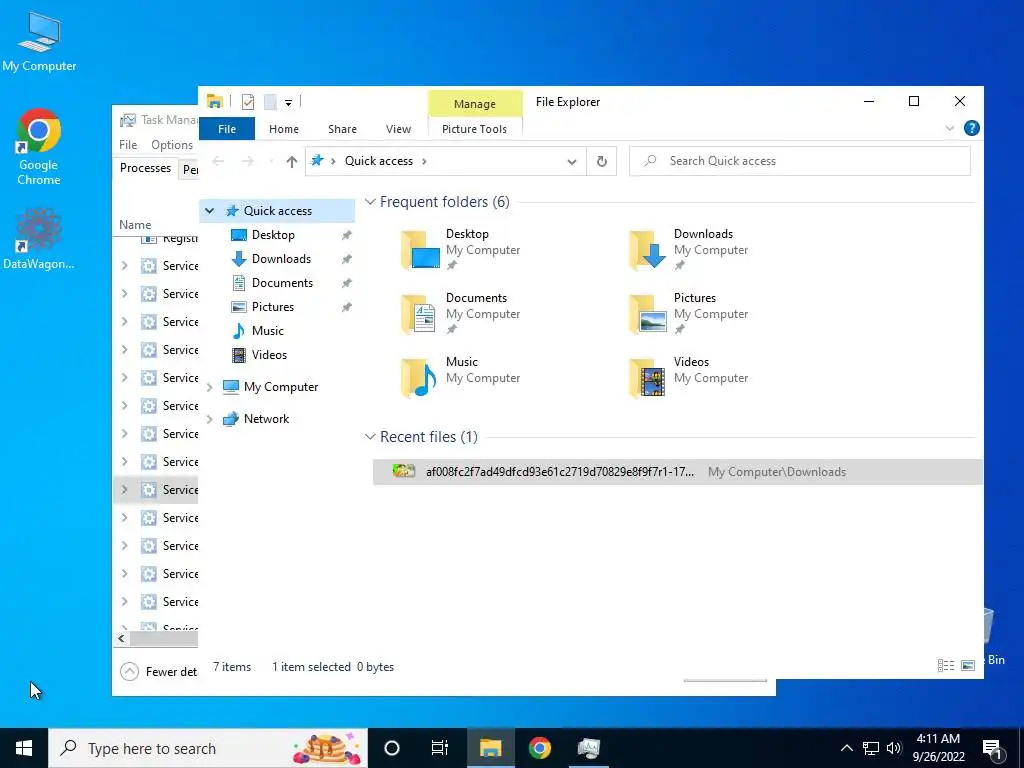Click the New Folder quick access toolbar icon

point(270,102)
